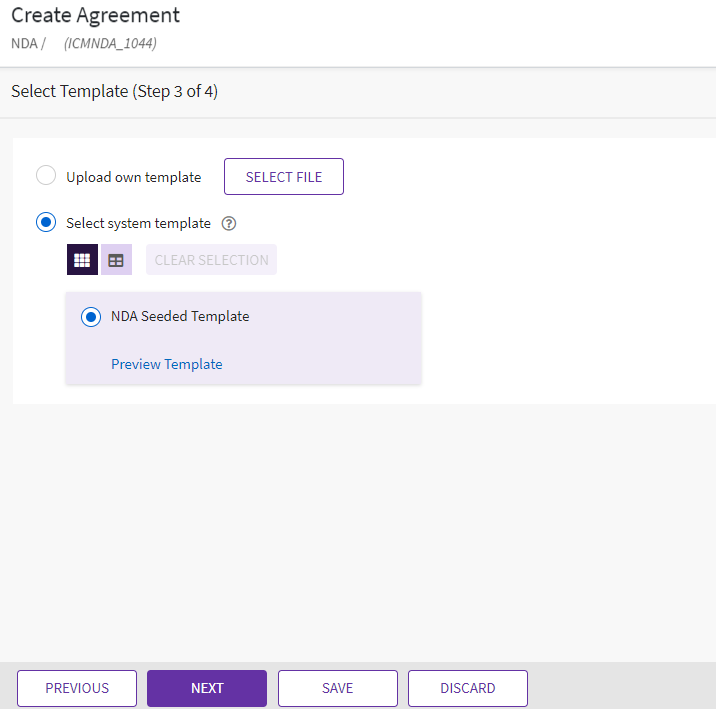Screen dimensions: 716x709
Task: Click the NDA Seeded Template label text
Action: pyautogui.click(x=180, y=316)
